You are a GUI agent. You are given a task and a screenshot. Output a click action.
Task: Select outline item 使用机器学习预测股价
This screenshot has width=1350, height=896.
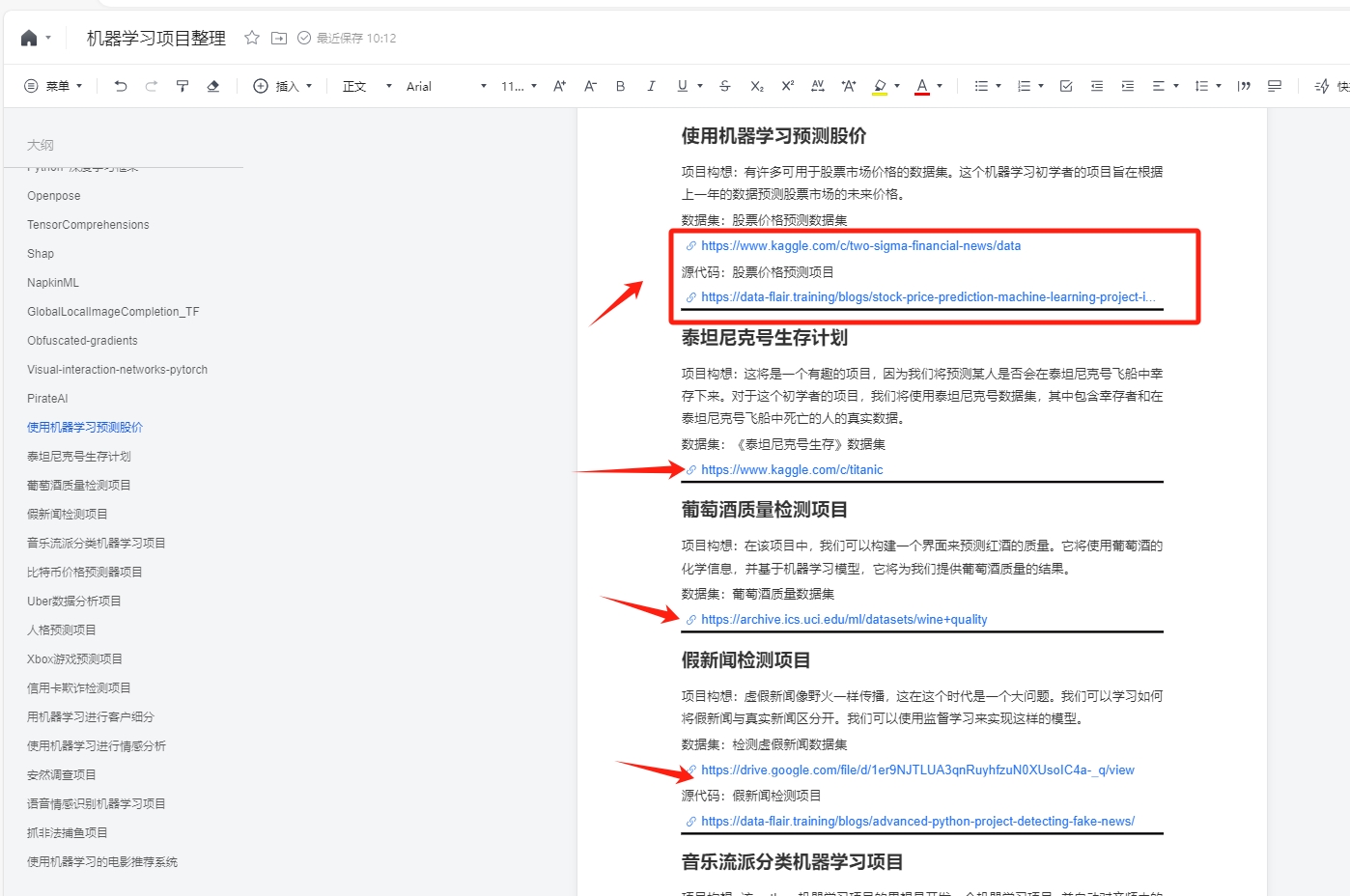85,428
